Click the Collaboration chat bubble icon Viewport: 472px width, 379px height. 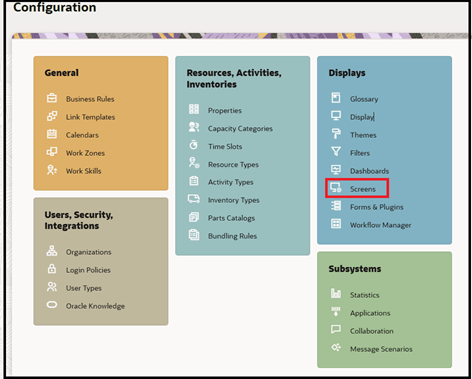click(x=336, y=330)
